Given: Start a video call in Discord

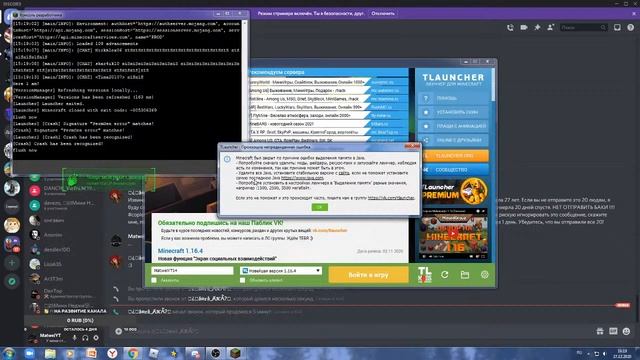Looking at the screenshot, I should (524, 27).
